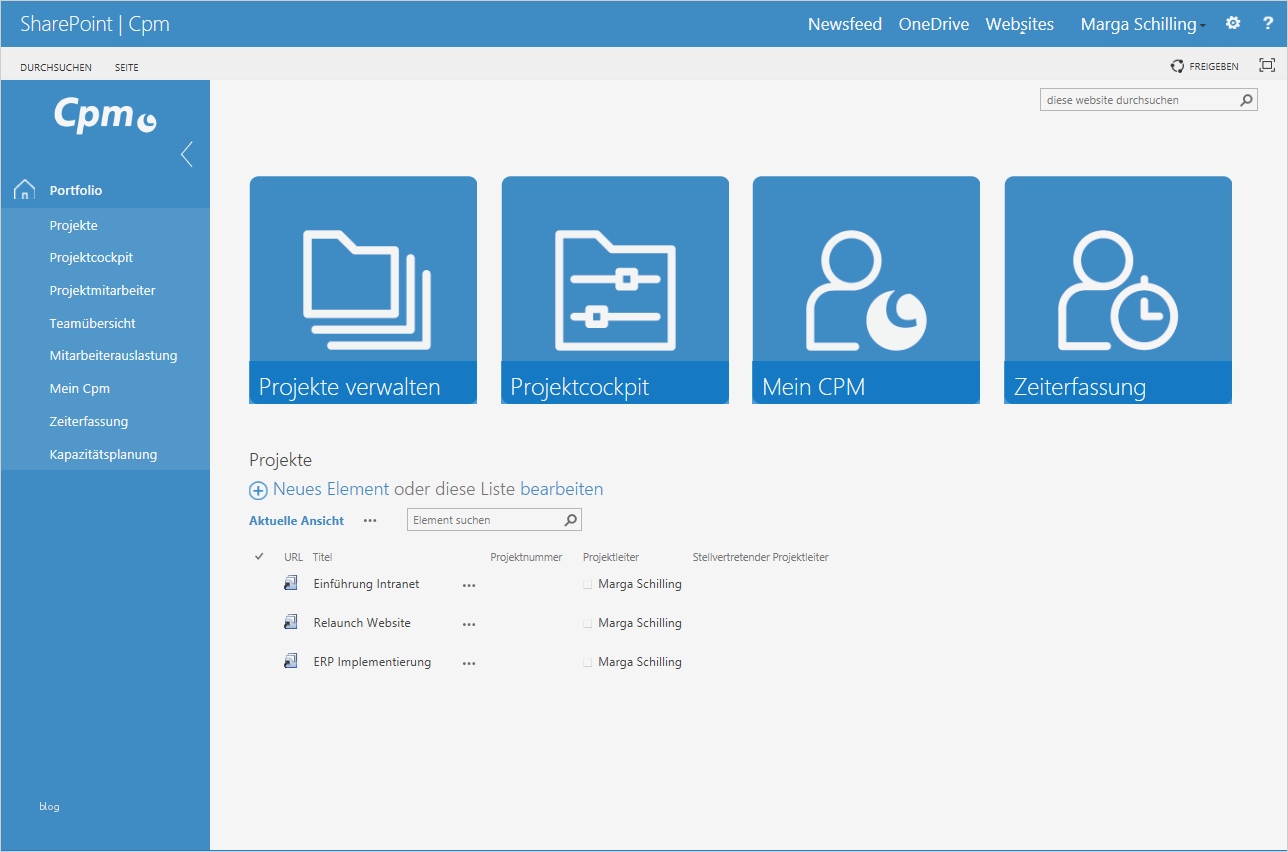
Task: Click URL icon for Relaunch Website
Action: pos(291,622)
